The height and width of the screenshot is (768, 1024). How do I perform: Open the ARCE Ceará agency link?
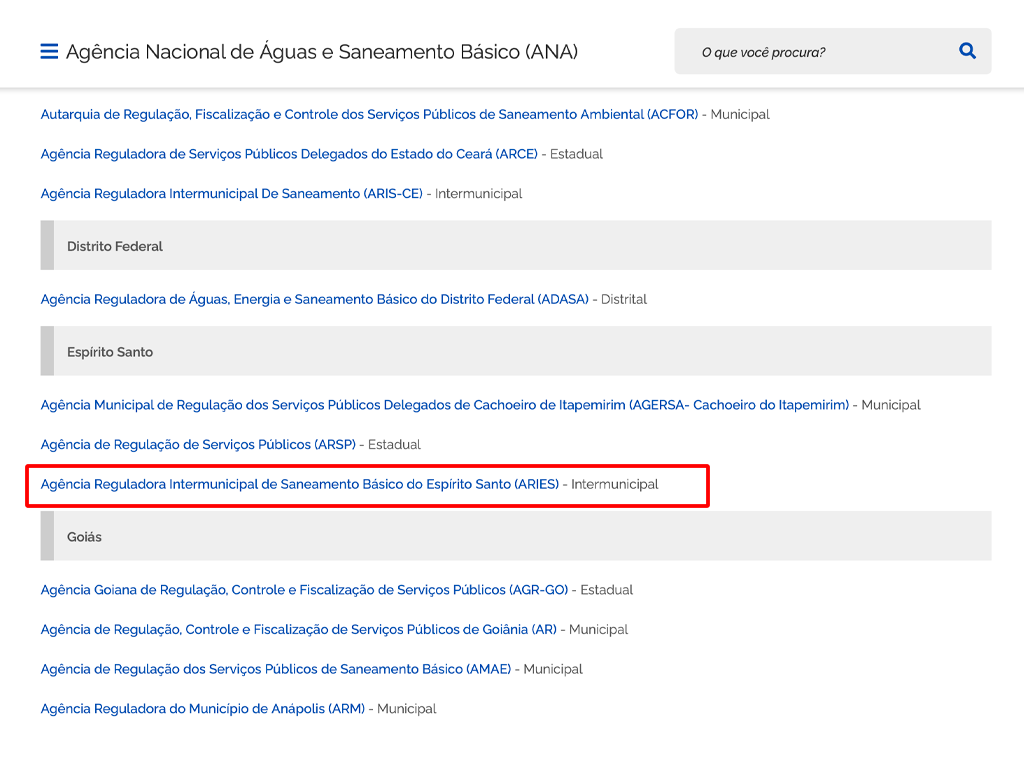pyautogui.click(x=289, y=154)
